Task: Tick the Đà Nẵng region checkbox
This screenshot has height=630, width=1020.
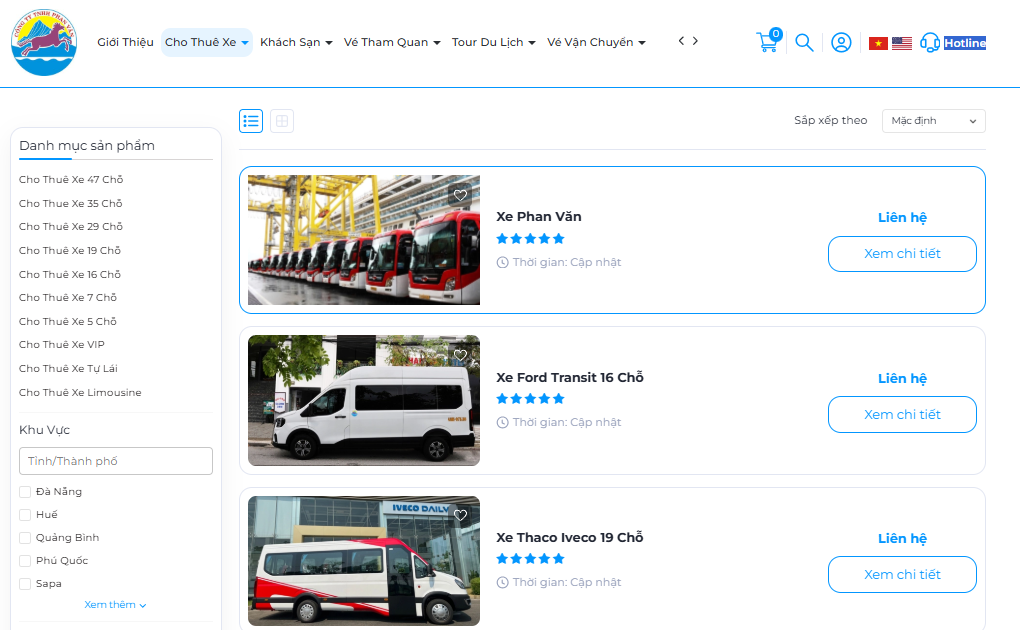Action: click(x=25, y=492)
